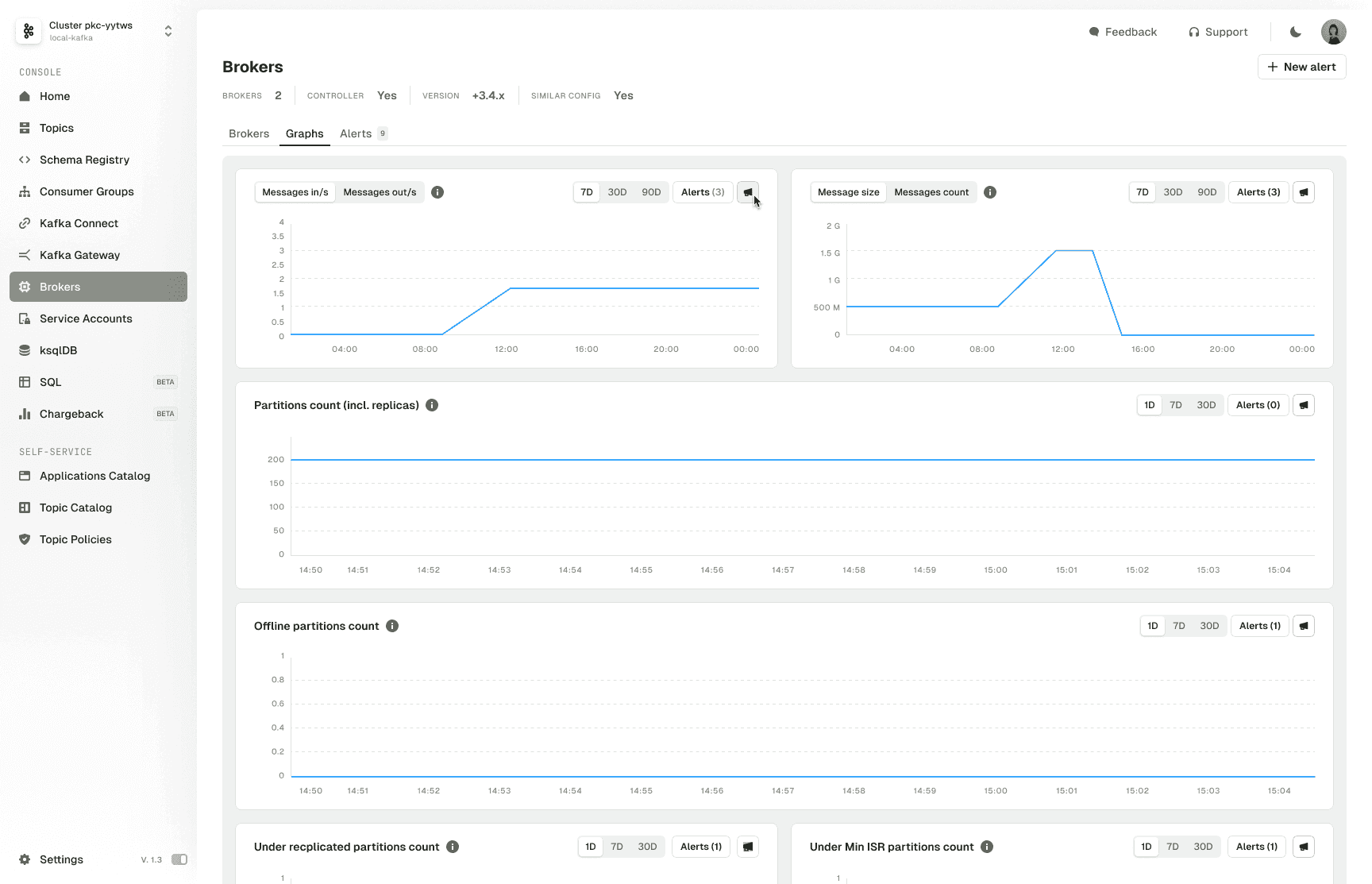Image resolution: width=1372 pixels, height=884 pixels.
Task: Open Schema Registry from the sidebar
Action: coord(83,160)
